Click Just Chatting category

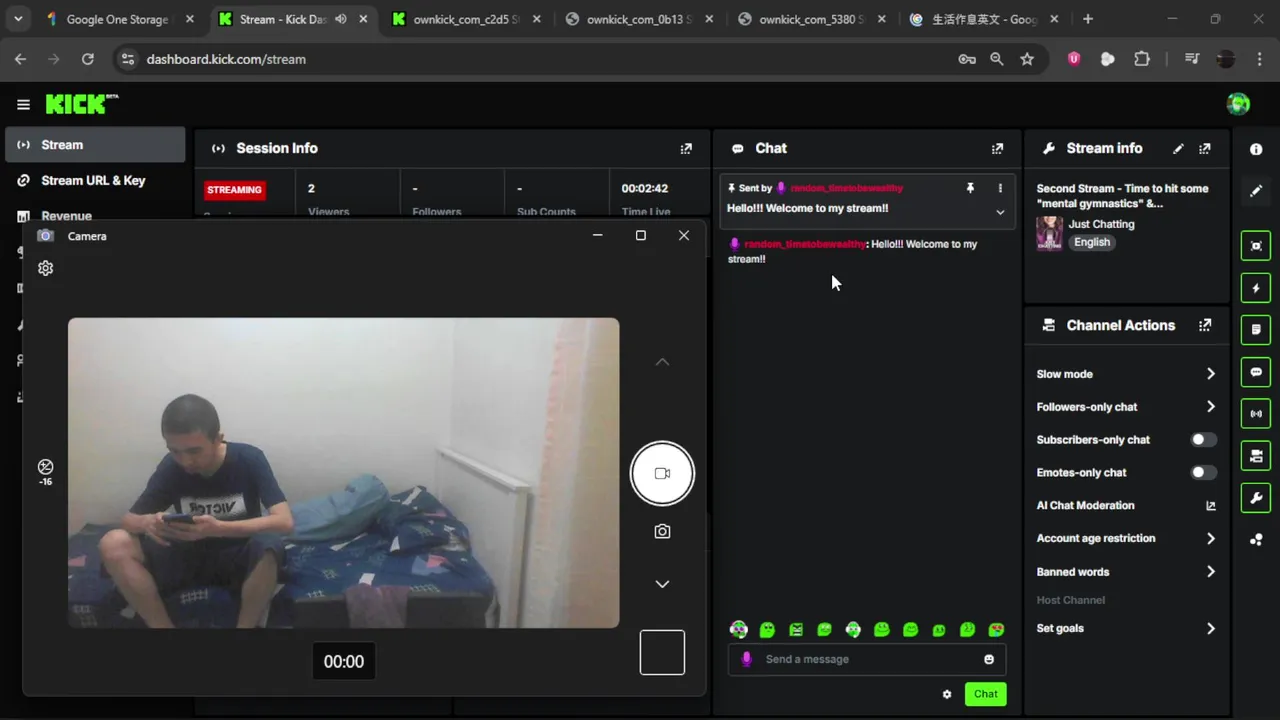coord(1101,224)
